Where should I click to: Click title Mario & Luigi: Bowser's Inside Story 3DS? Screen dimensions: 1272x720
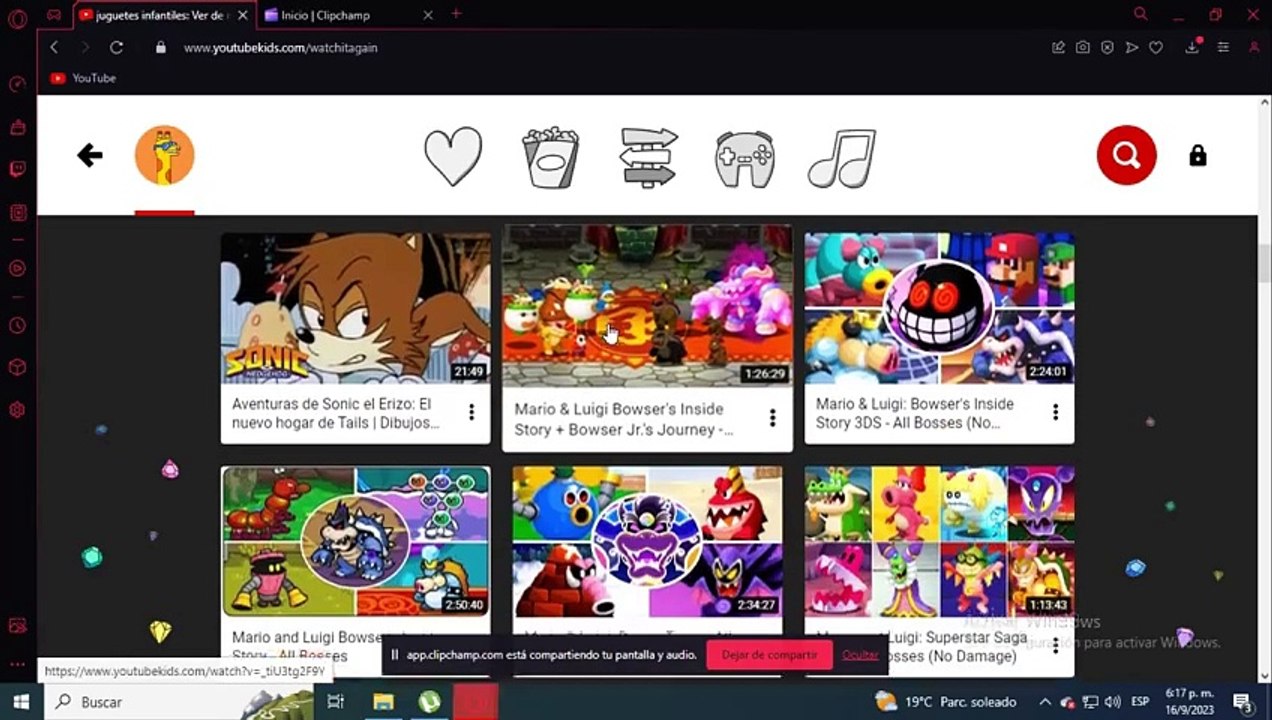(x=915, y=413)
